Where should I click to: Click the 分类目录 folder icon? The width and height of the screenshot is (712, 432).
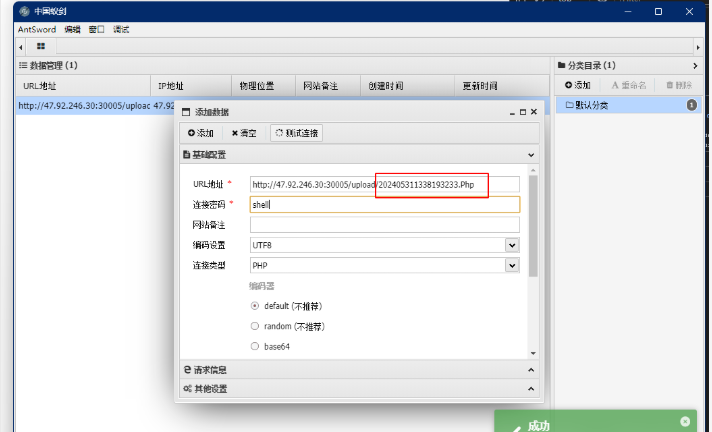pos(561,65)
